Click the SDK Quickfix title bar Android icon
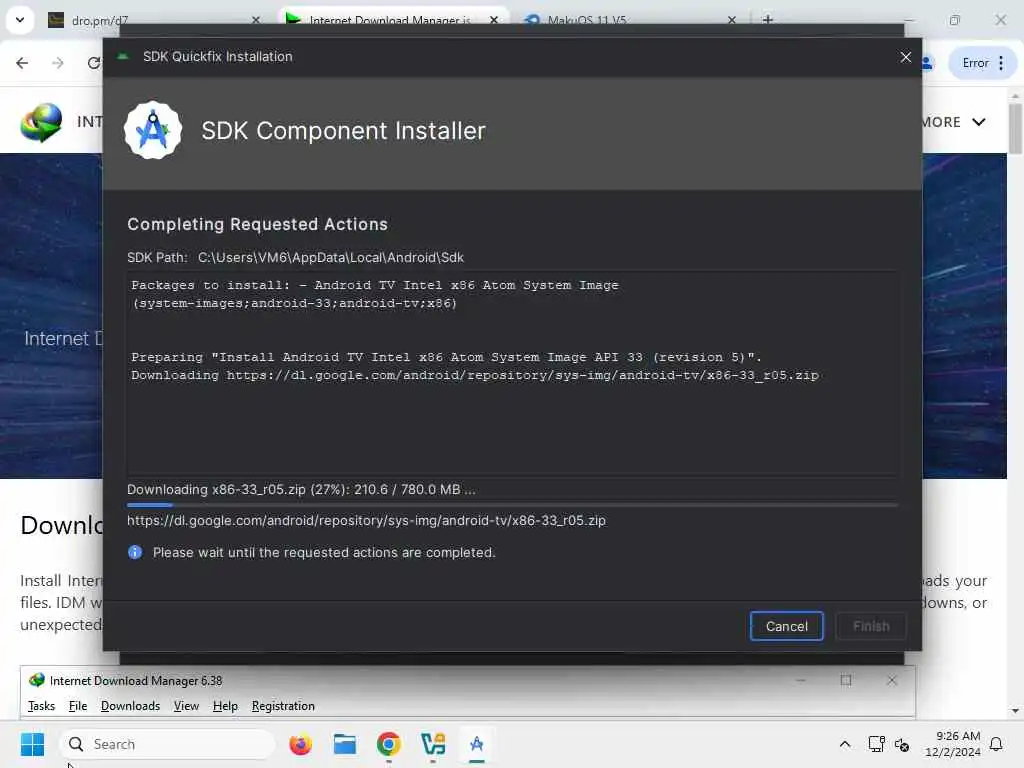The width and height of the screenshot is (1024, 768). pyautogui.click(x=123, y=57)
